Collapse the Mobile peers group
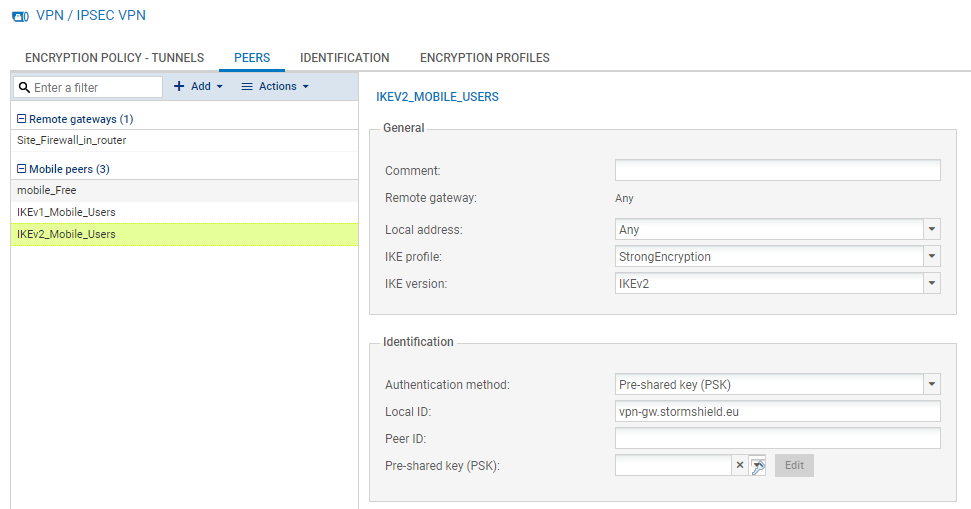971x509 pixels. [21, 169]
